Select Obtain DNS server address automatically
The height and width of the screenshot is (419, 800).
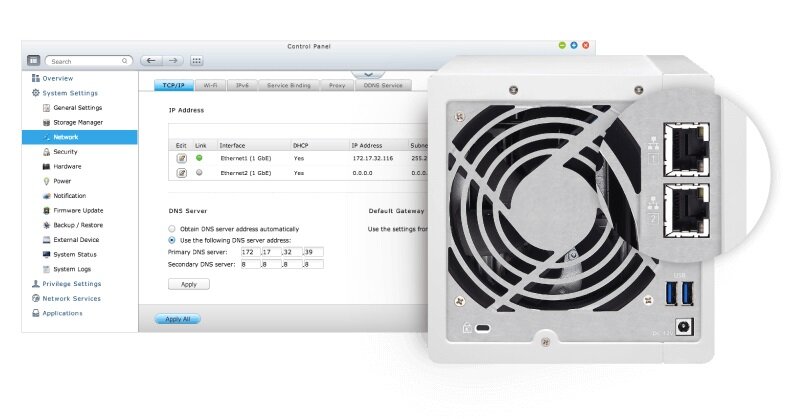tap(172, 229)
